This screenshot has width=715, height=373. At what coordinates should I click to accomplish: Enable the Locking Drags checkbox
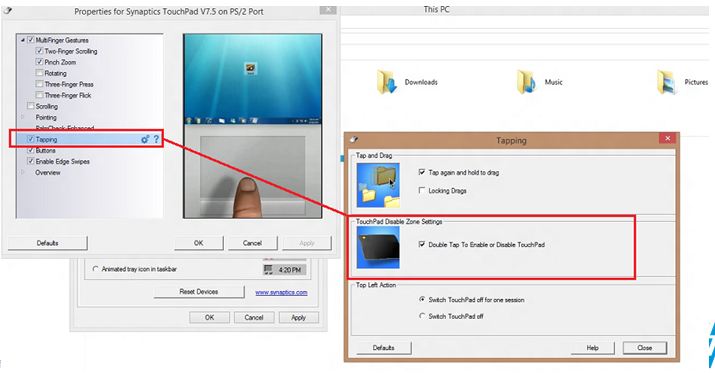point(422,191)
